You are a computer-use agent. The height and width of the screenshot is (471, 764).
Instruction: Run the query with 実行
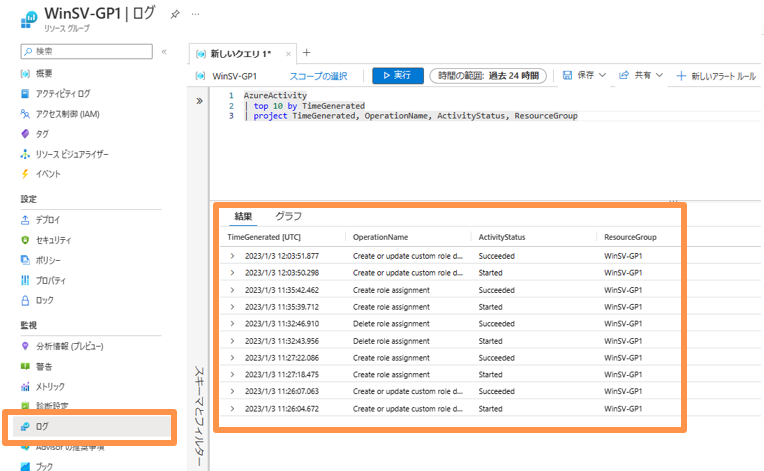click(x=398, y=75)
